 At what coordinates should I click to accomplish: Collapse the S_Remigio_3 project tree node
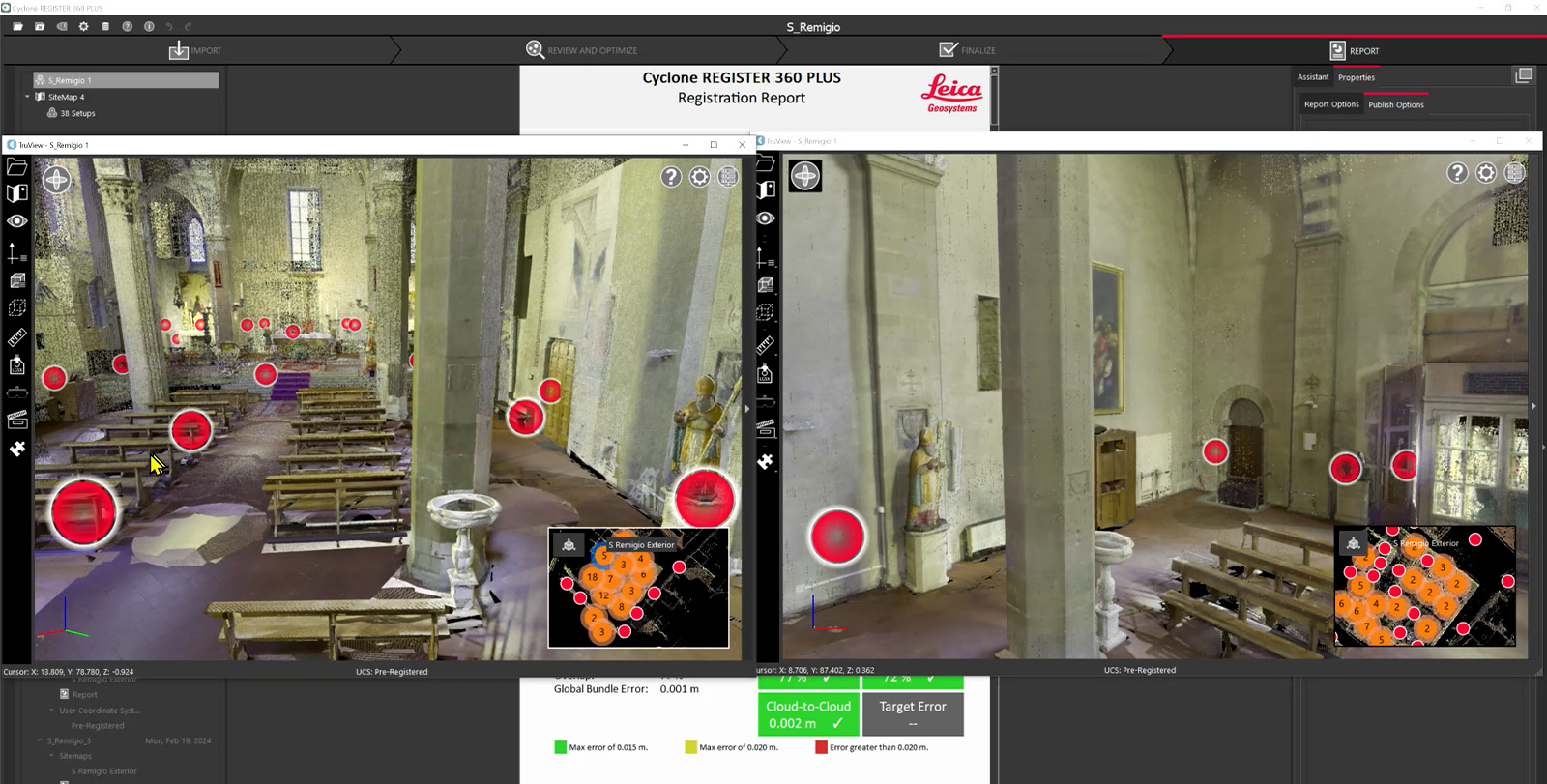(x=40, y=740)
